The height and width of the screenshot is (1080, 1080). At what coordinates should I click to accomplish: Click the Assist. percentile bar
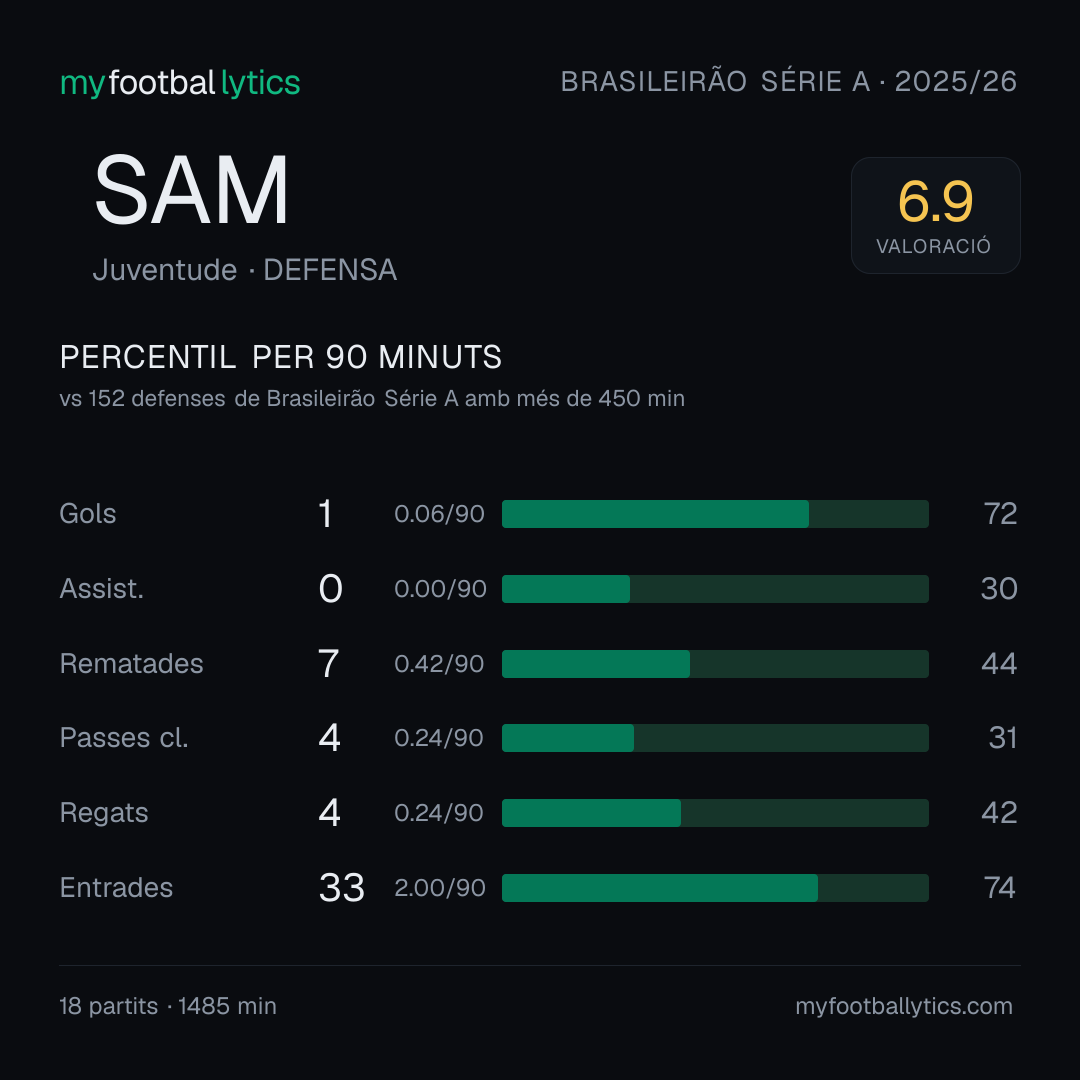pos(715,589)
